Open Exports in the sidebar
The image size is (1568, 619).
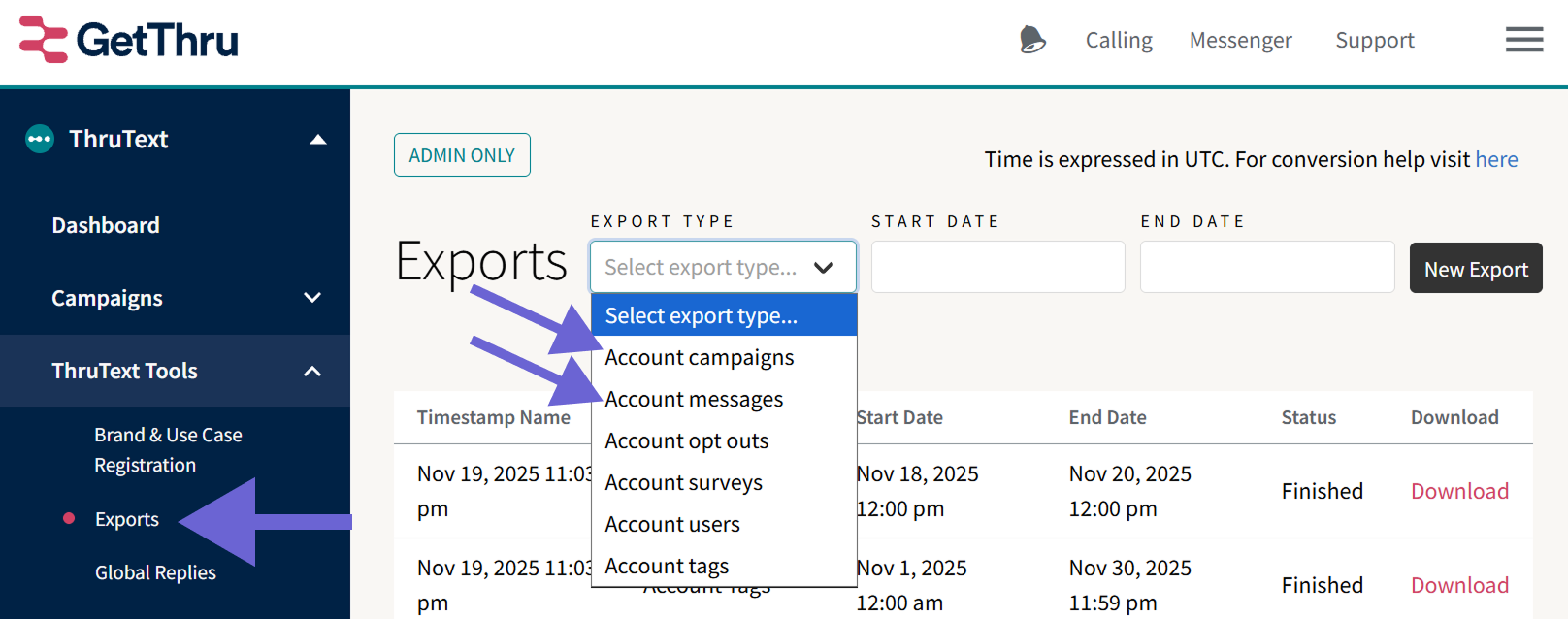click(x=127, y=519)
